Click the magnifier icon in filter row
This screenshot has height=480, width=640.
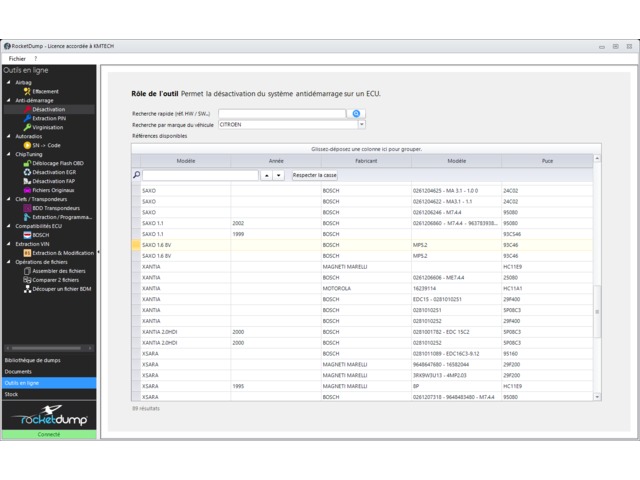coord(136,175)
